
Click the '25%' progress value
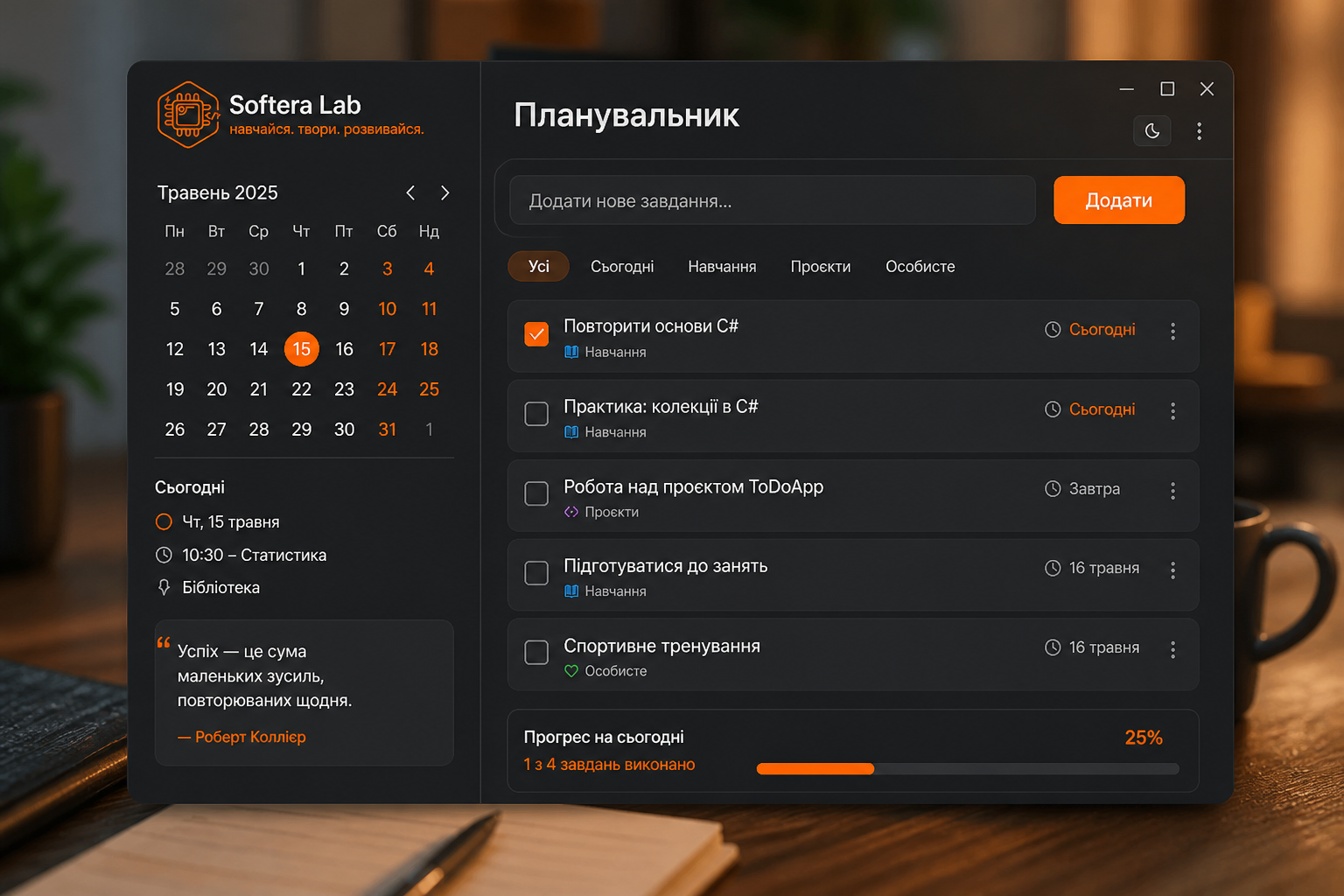[1144, 738]
